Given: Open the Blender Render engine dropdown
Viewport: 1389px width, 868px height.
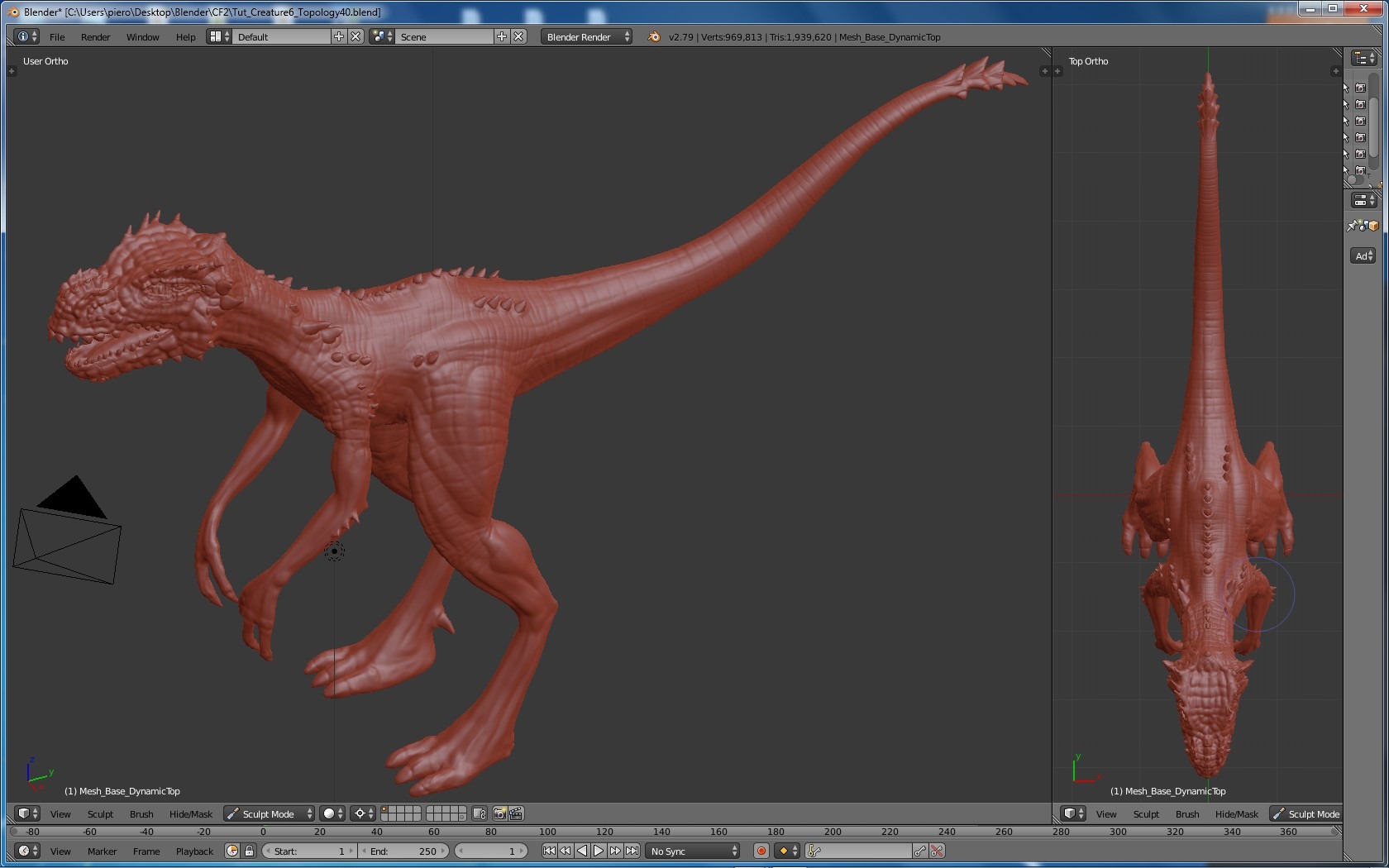Looking at the screenshot, I should [587, 36].
